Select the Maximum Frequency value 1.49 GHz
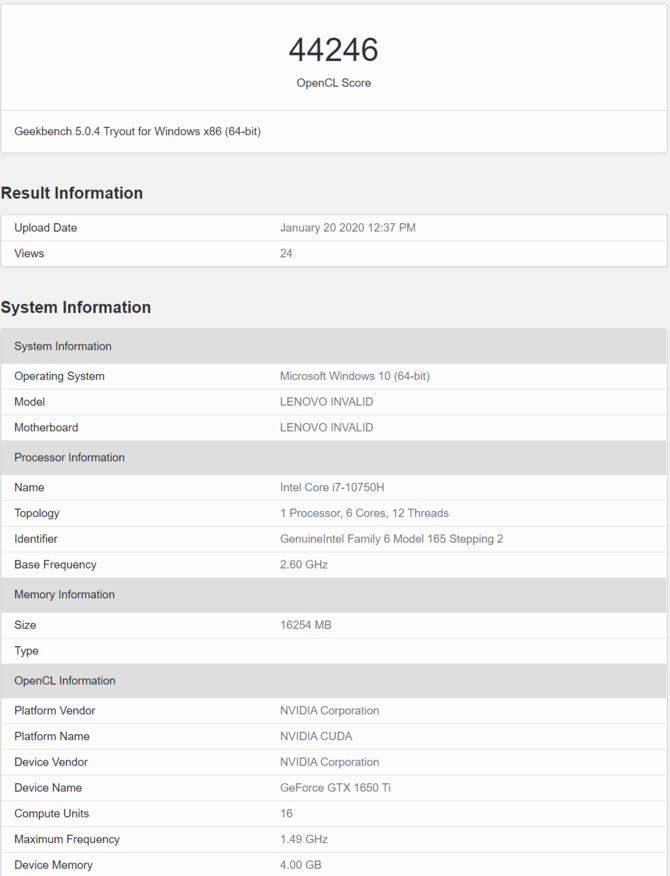This screenshot has width=670, height=876. click(303, 839)
